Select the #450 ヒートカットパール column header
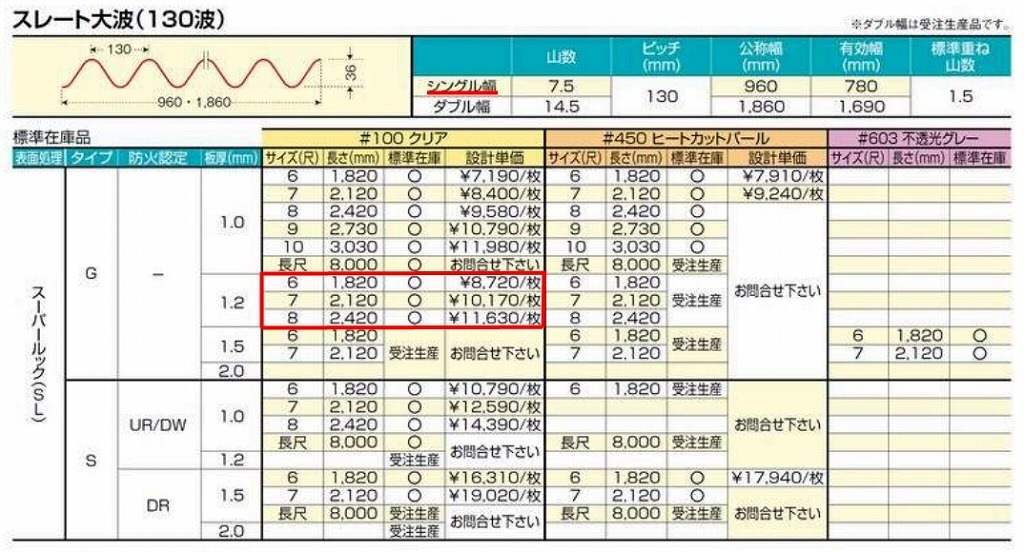The image size is (1024, 552). [x=685, y=139]
